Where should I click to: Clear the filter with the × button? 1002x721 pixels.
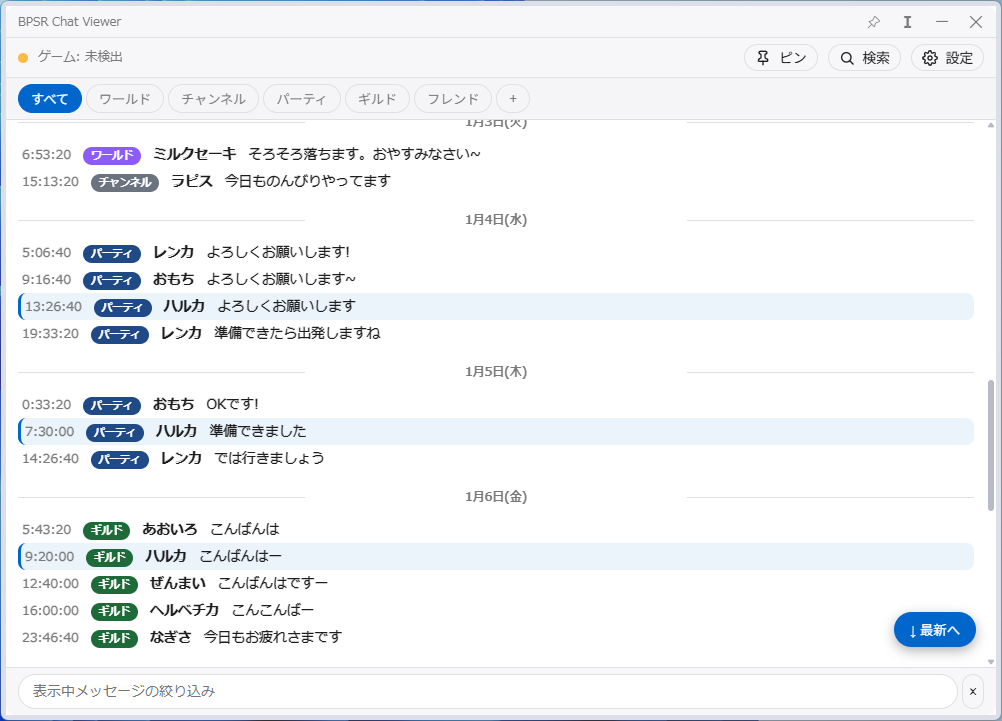(x=973, y=692)
